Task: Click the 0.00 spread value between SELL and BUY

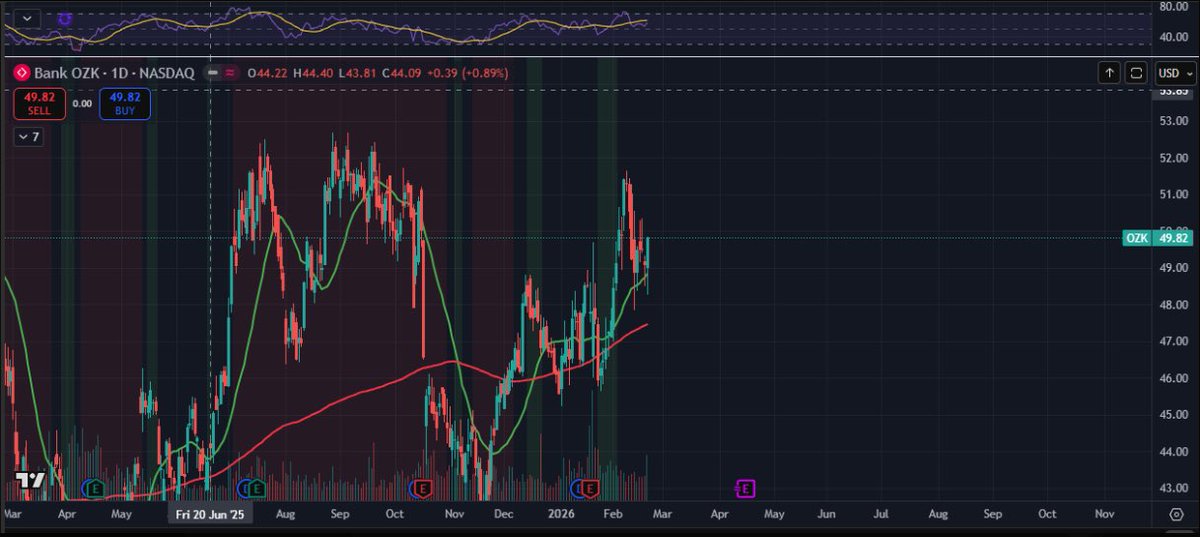Action: pos(83,103)
